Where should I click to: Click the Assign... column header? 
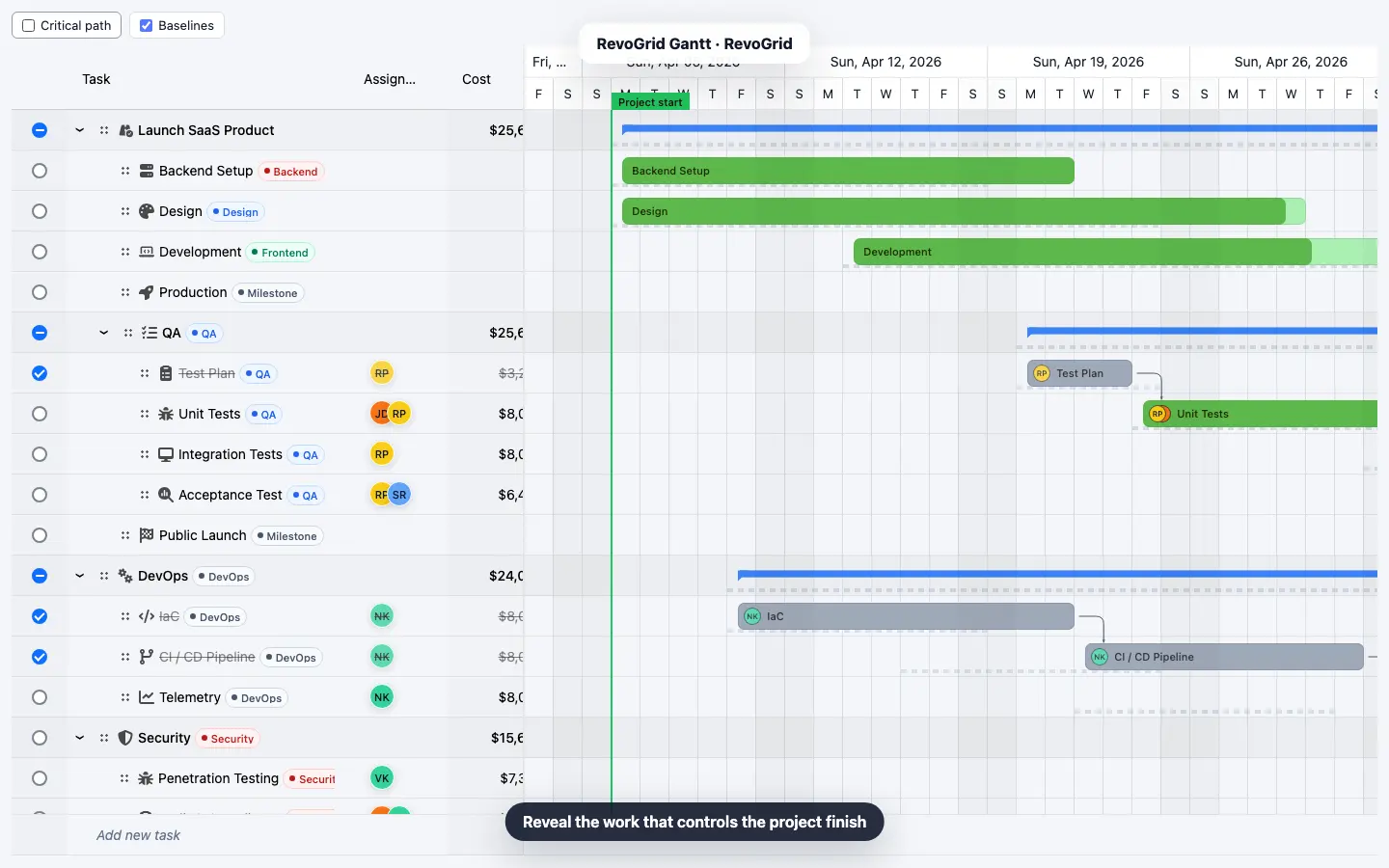390,79
